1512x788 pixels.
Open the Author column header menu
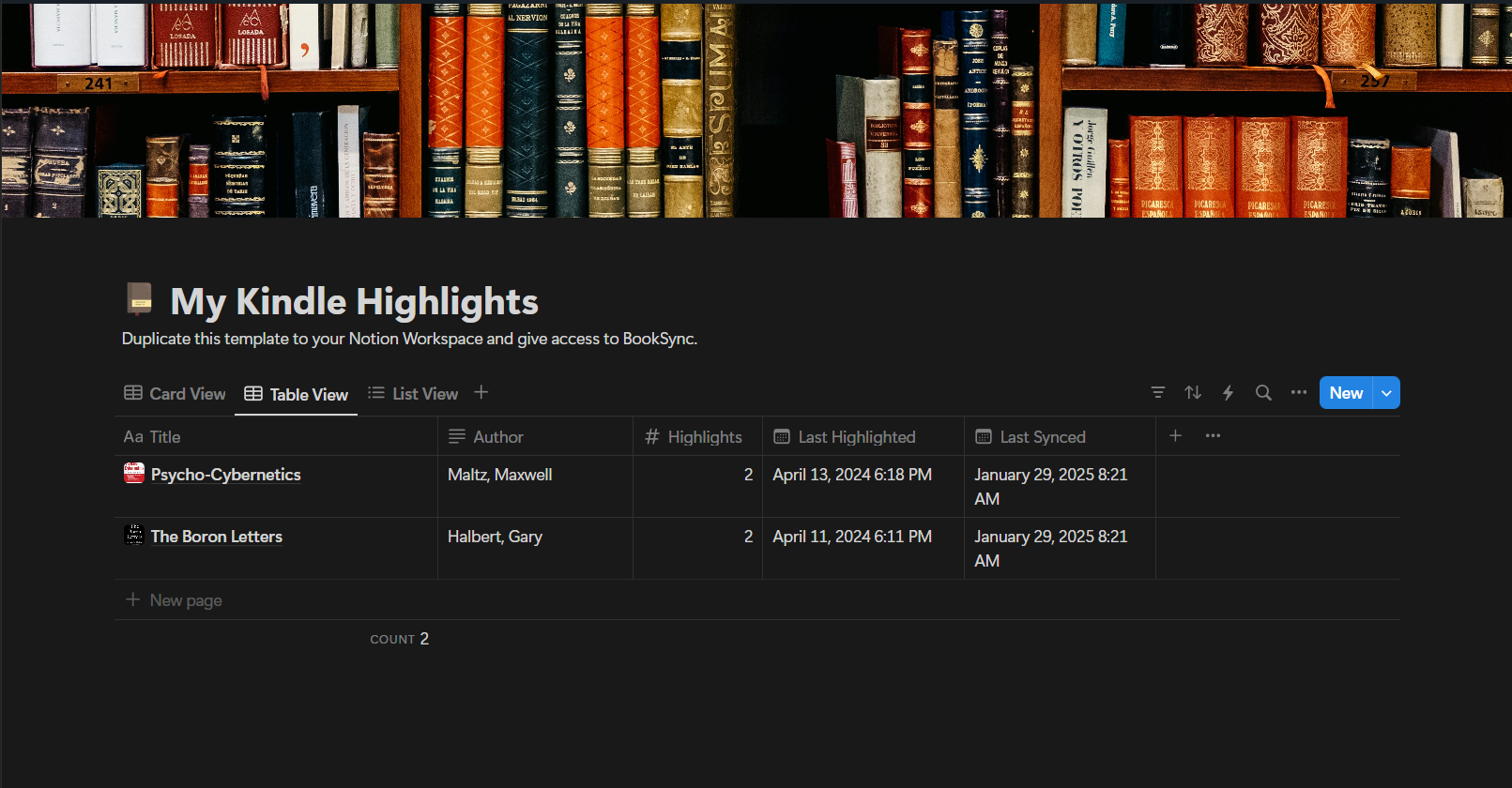click(x=535, y=436)
